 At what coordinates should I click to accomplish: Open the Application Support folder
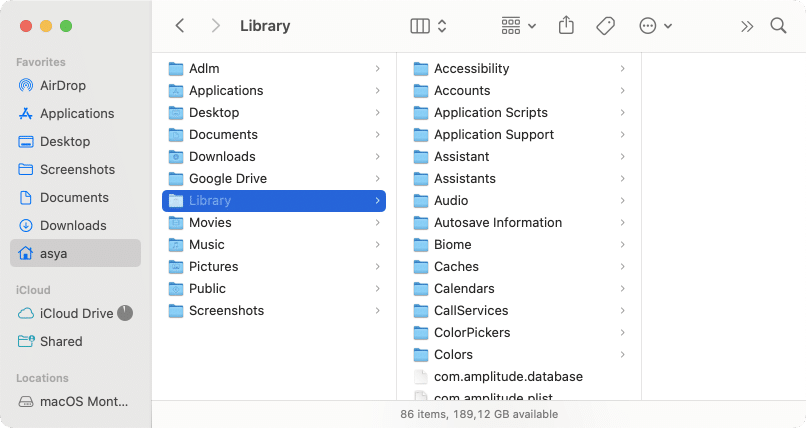519,135
